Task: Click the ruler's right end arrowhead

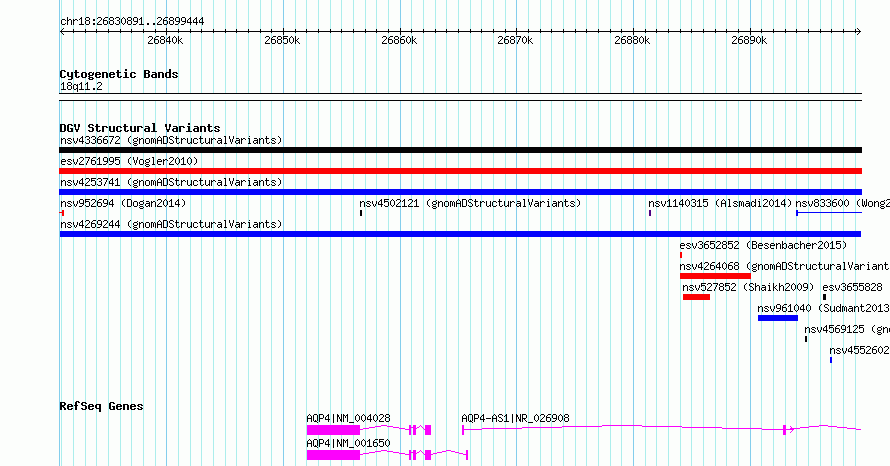Action: (859, 32)
